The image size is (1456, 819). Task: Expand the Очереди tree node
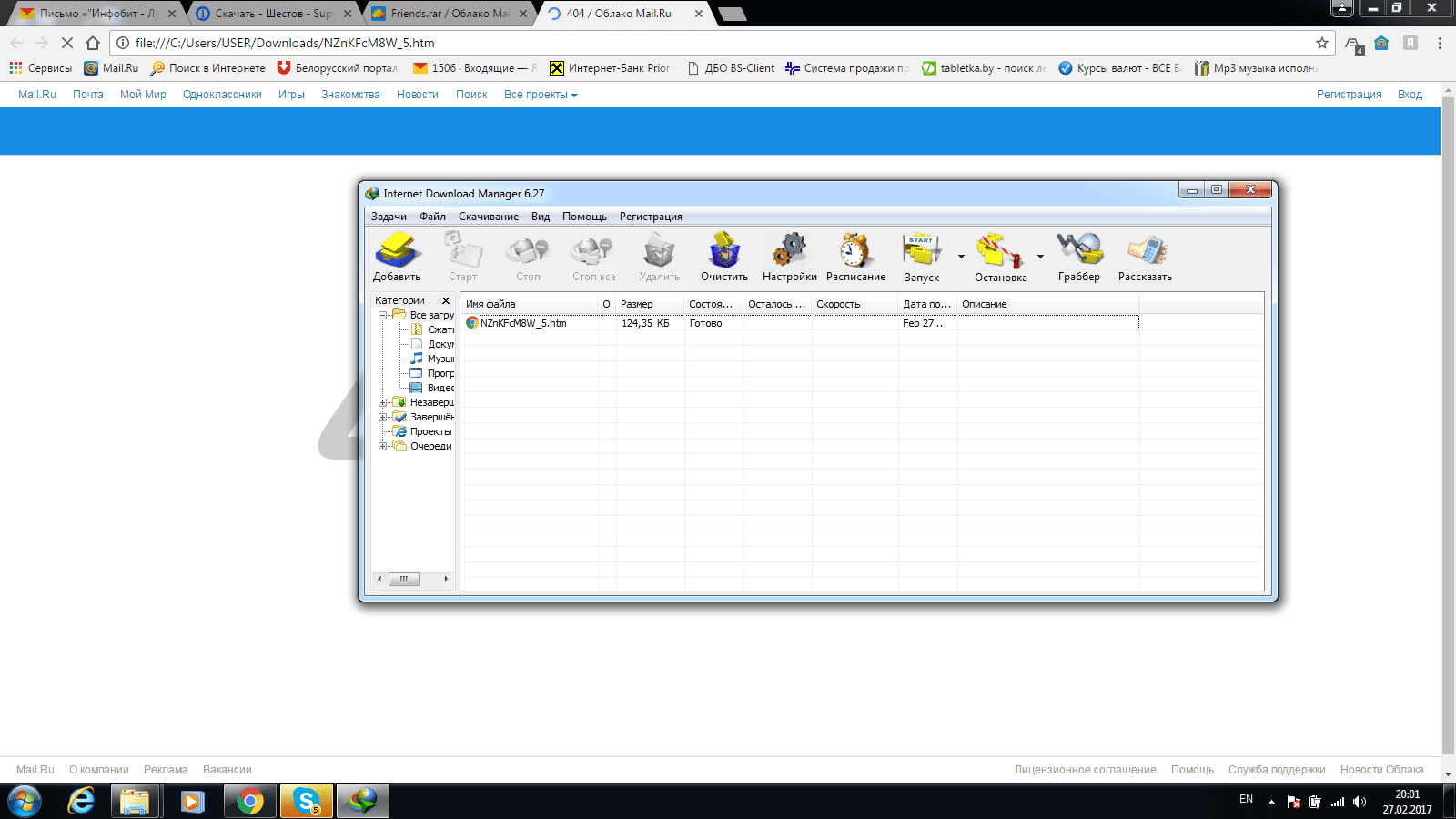[383, 446]
